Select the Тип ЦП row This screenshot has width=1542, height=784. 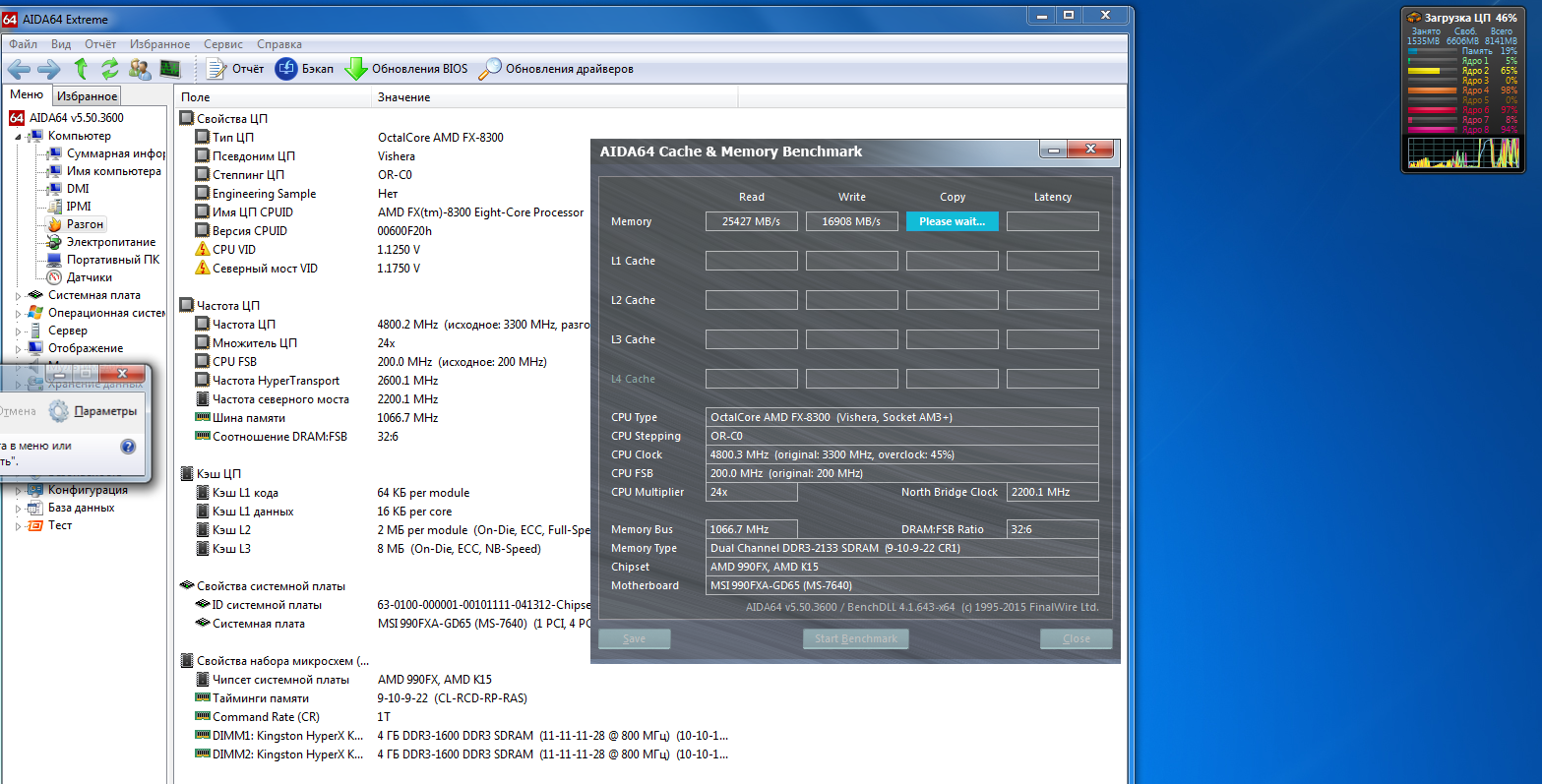coord(384,138)
